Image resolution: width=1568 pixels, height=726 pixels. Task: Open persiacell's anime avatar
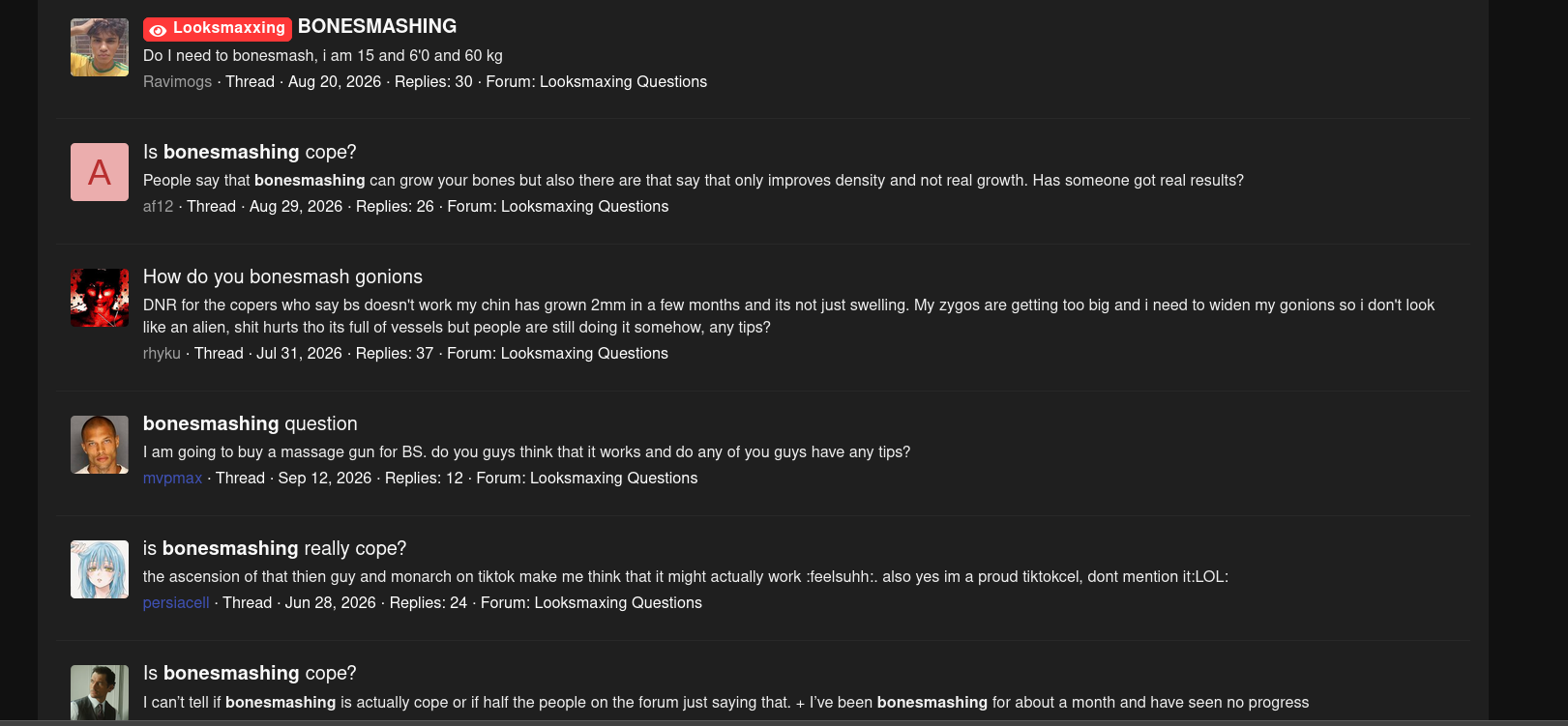point(100,569)
